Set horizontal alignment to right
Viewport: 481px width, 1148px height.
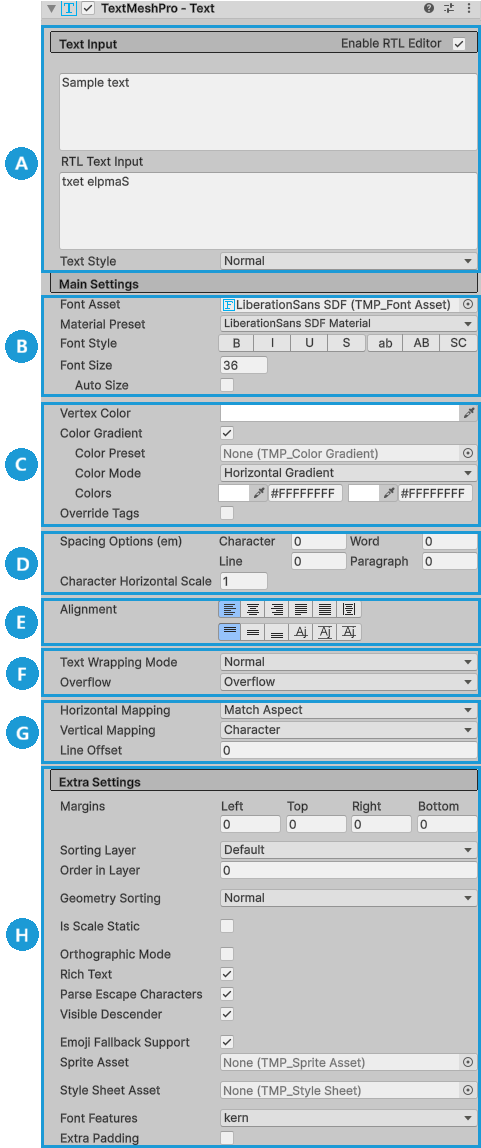click(276, 609)
